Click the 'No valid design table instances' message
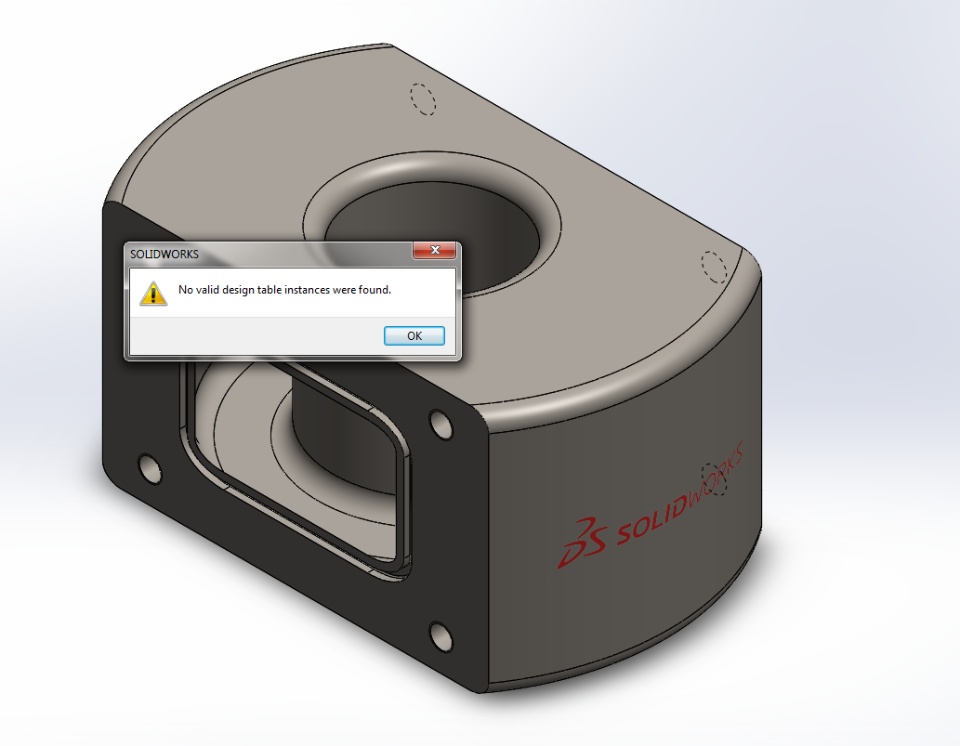Image resolution: width=960 pixels, height=746 pixels. [285, 290]
